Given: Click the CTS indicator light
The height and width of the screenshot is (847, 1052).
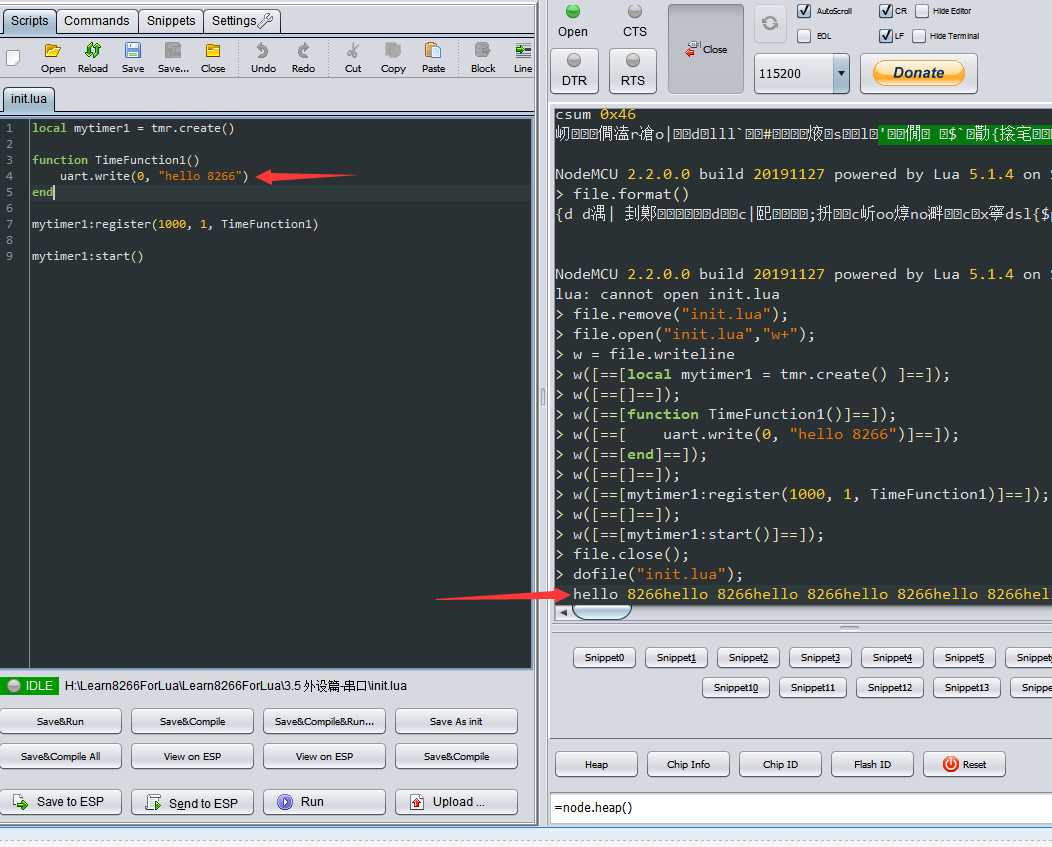Looking at the screenshot, I should [635, 11].
